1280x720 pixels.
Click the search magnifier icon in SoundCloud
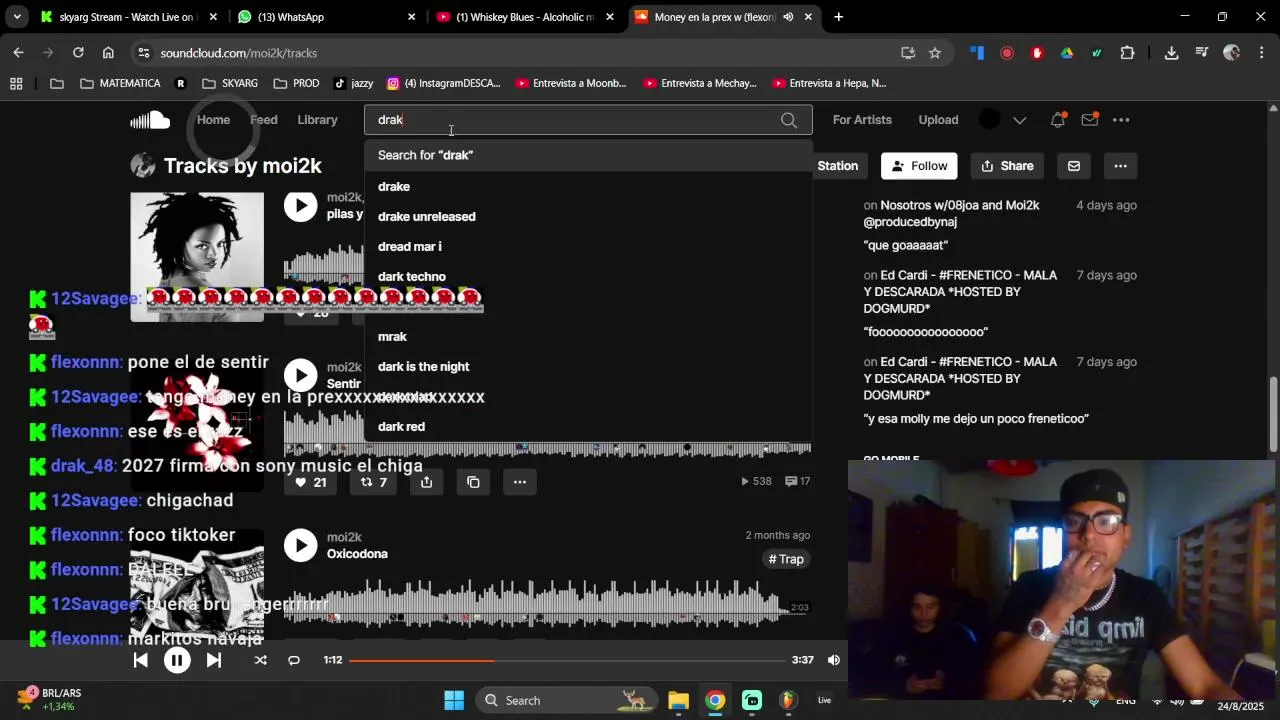(x=789, y=120)
